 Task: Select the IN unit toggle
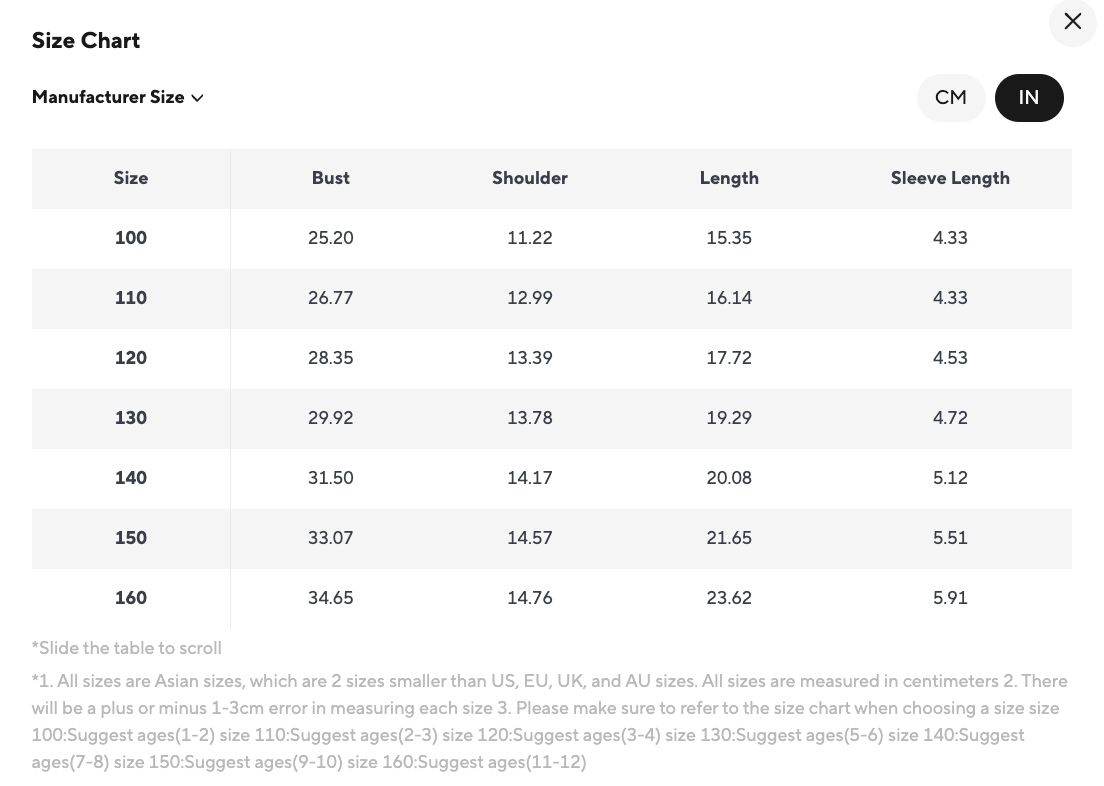tap(1029, 98)
